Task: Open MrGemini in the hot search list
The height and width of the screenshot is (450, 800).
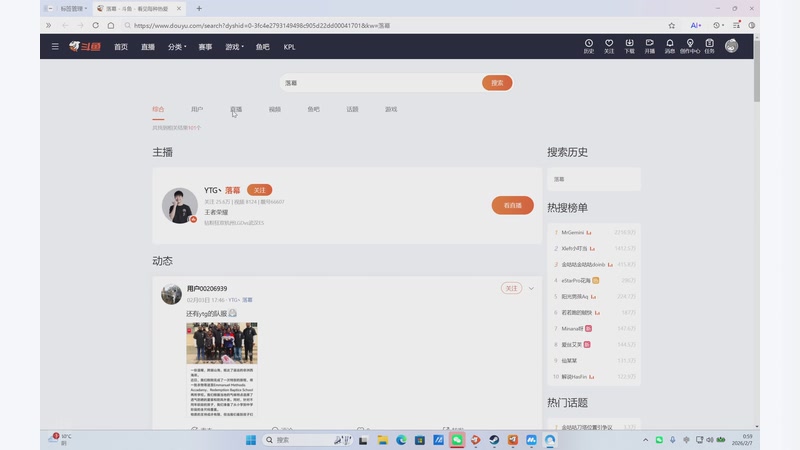Action: [572, 232]
